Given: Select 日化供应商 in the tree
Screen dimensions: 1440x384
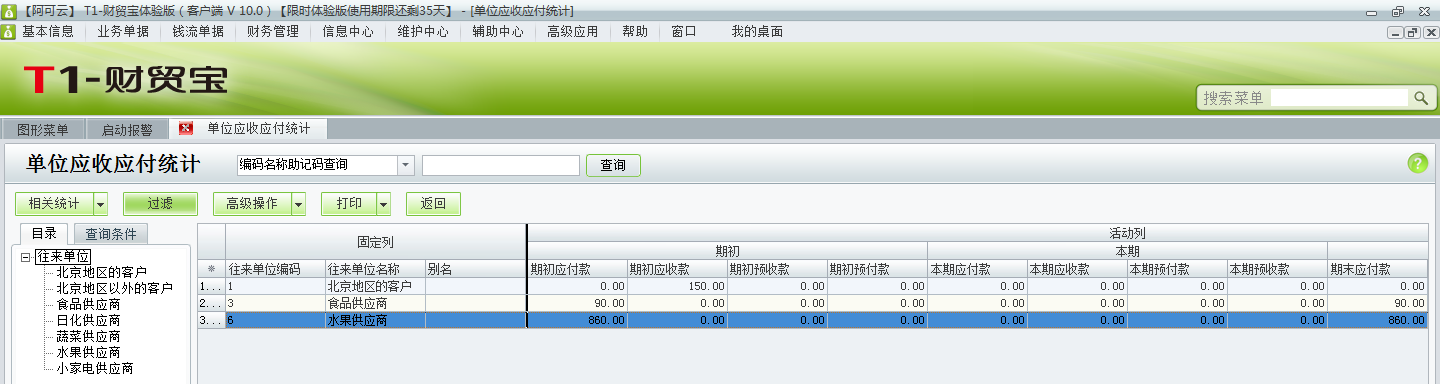Looking at the screenshot, I should pos(89,320).
